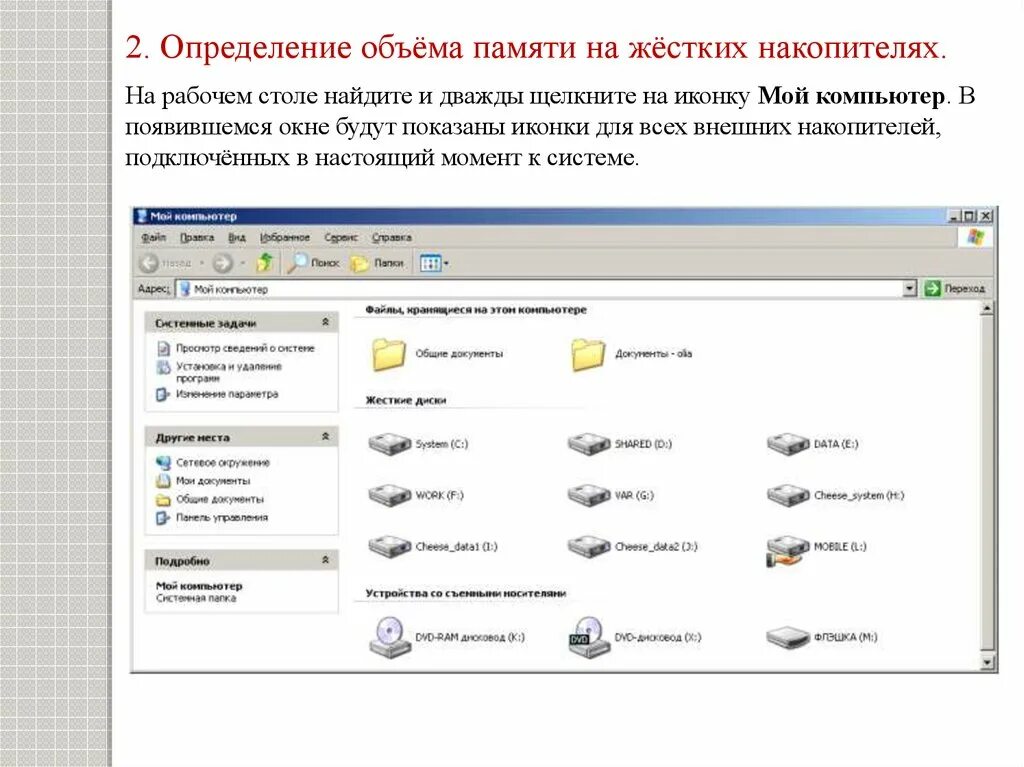Click the scrollbar down arrow
The image size is (1024, 767).
[987, 663]
